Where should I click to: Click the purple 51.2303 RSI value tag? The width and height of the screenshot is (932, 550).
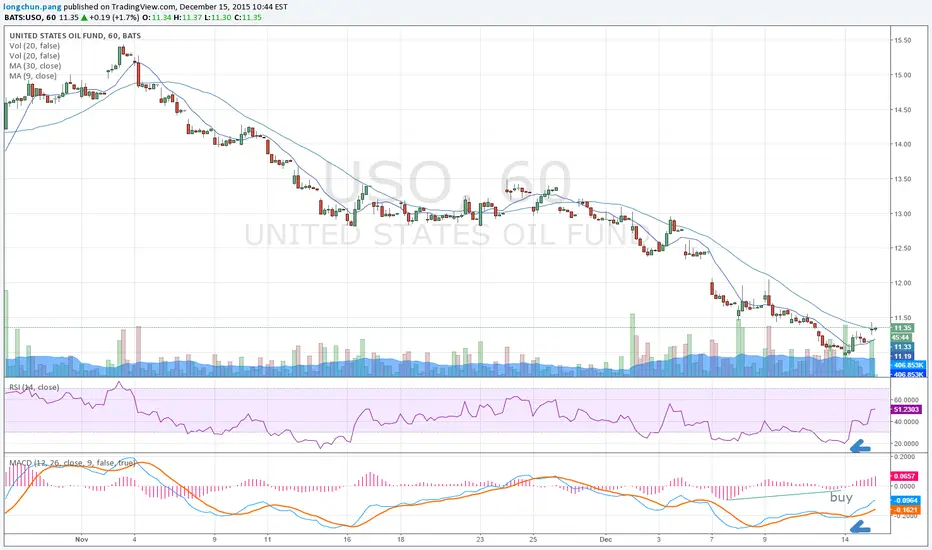pyautogui.click(x=906, y=410)
